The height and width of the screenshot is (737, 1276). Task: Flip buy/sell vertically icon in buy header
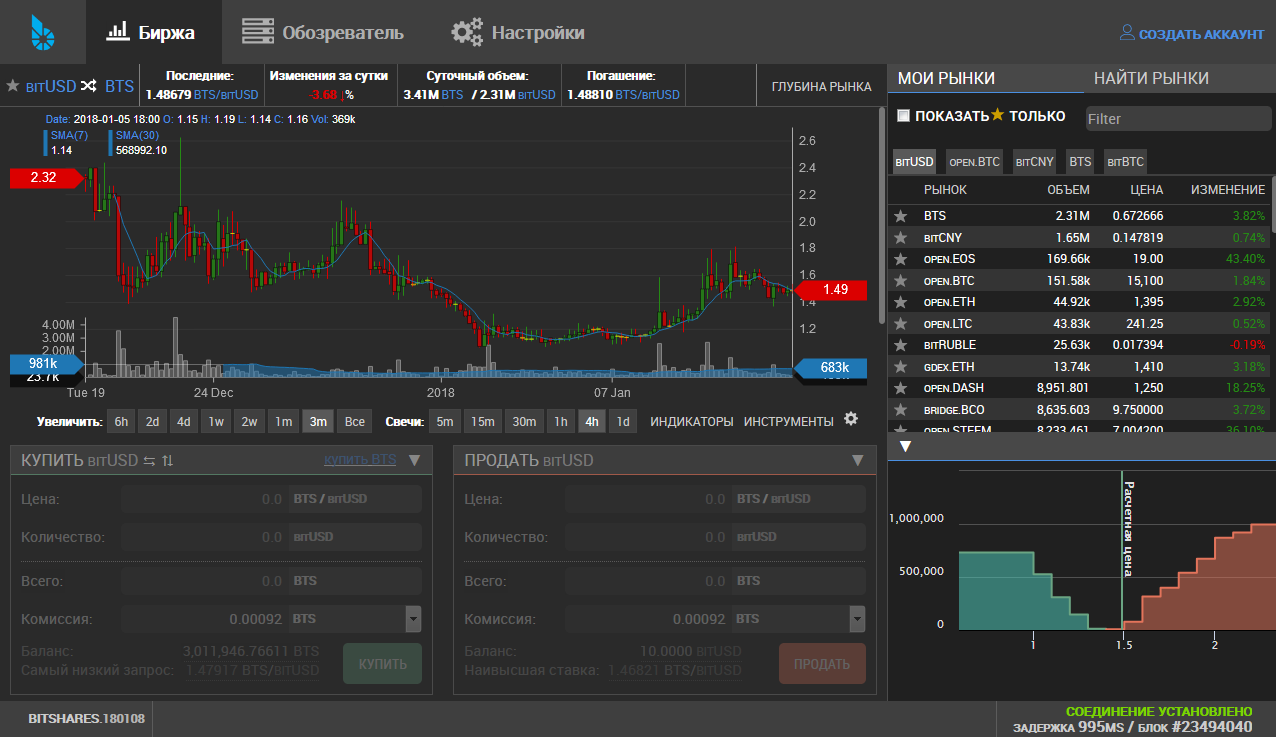click(x=168, y=460)
